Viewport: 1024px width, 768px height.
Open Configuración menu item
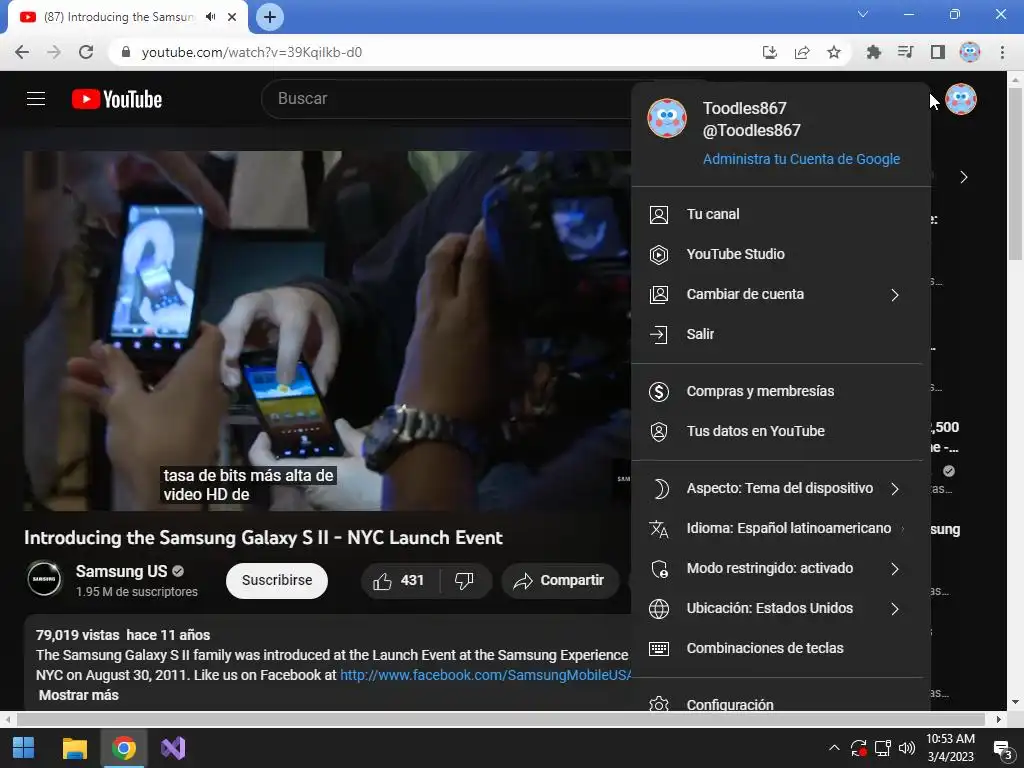coord(781,702)
